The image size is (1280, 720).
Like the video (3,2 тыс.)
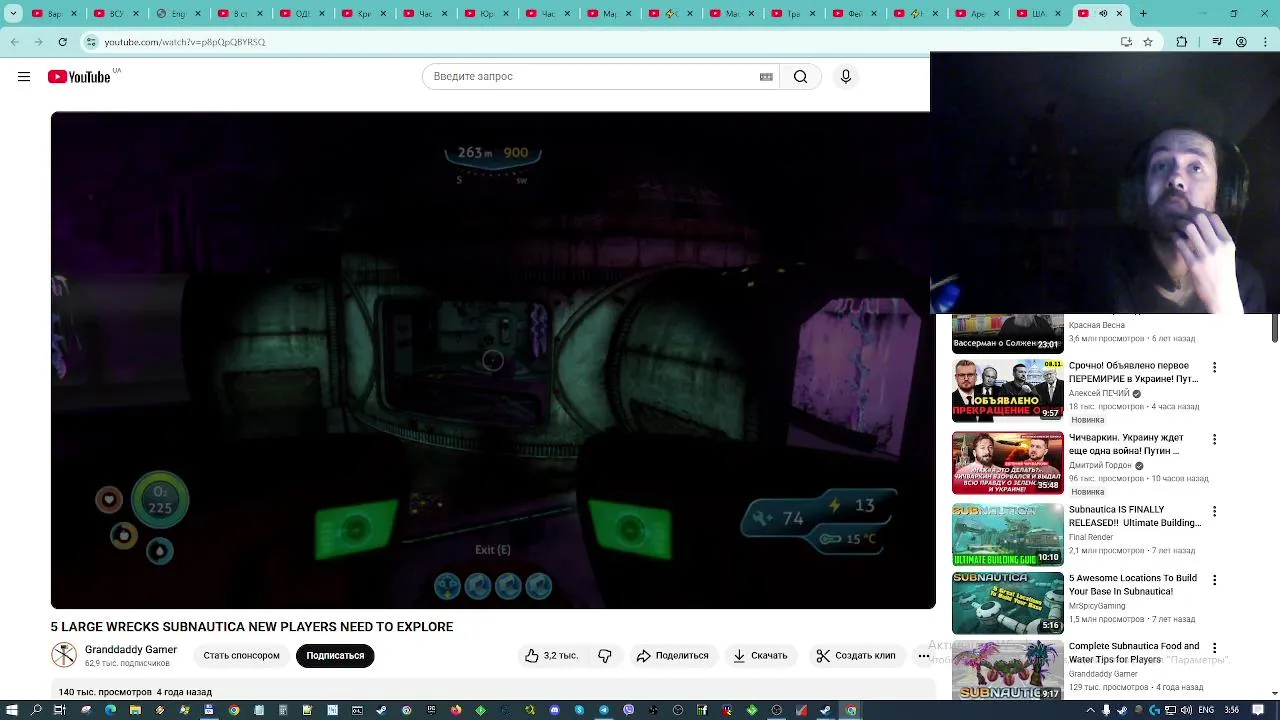coord(551,656)
